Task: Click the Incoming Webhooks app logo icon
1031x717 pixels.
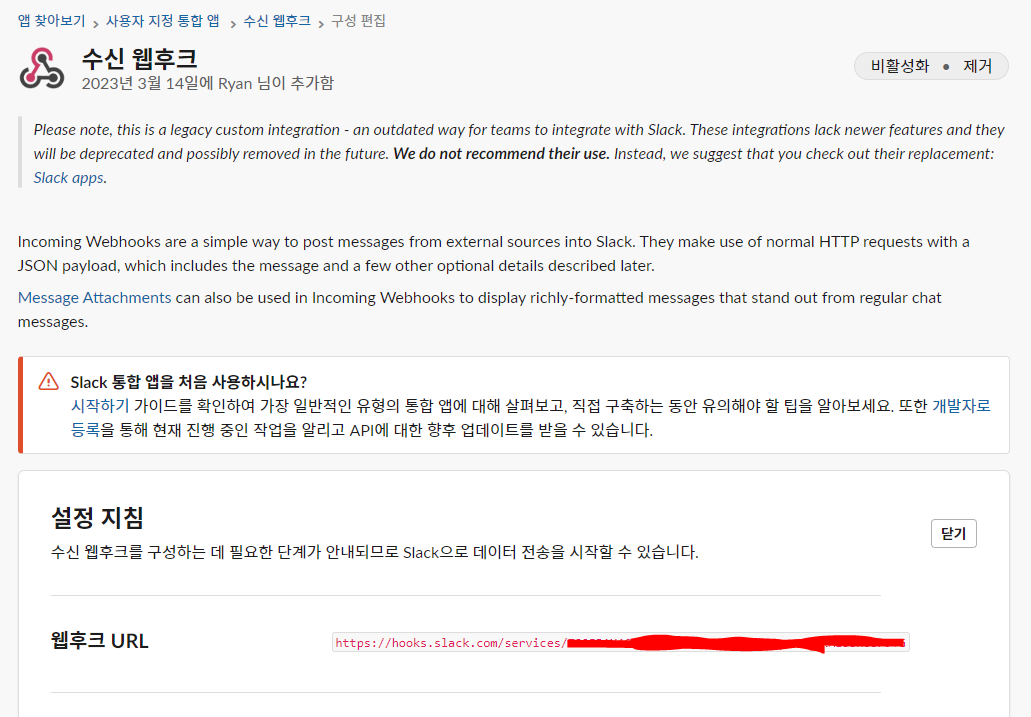Action: 42,68
